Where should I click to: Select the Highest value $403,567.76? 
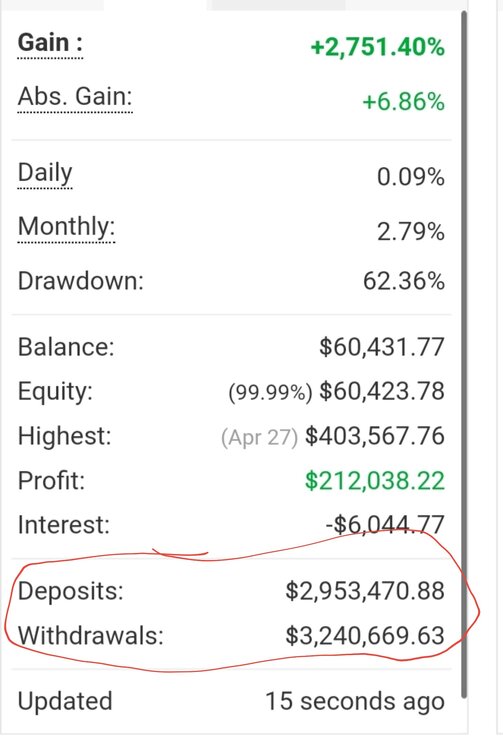click(x=375, y=436)
